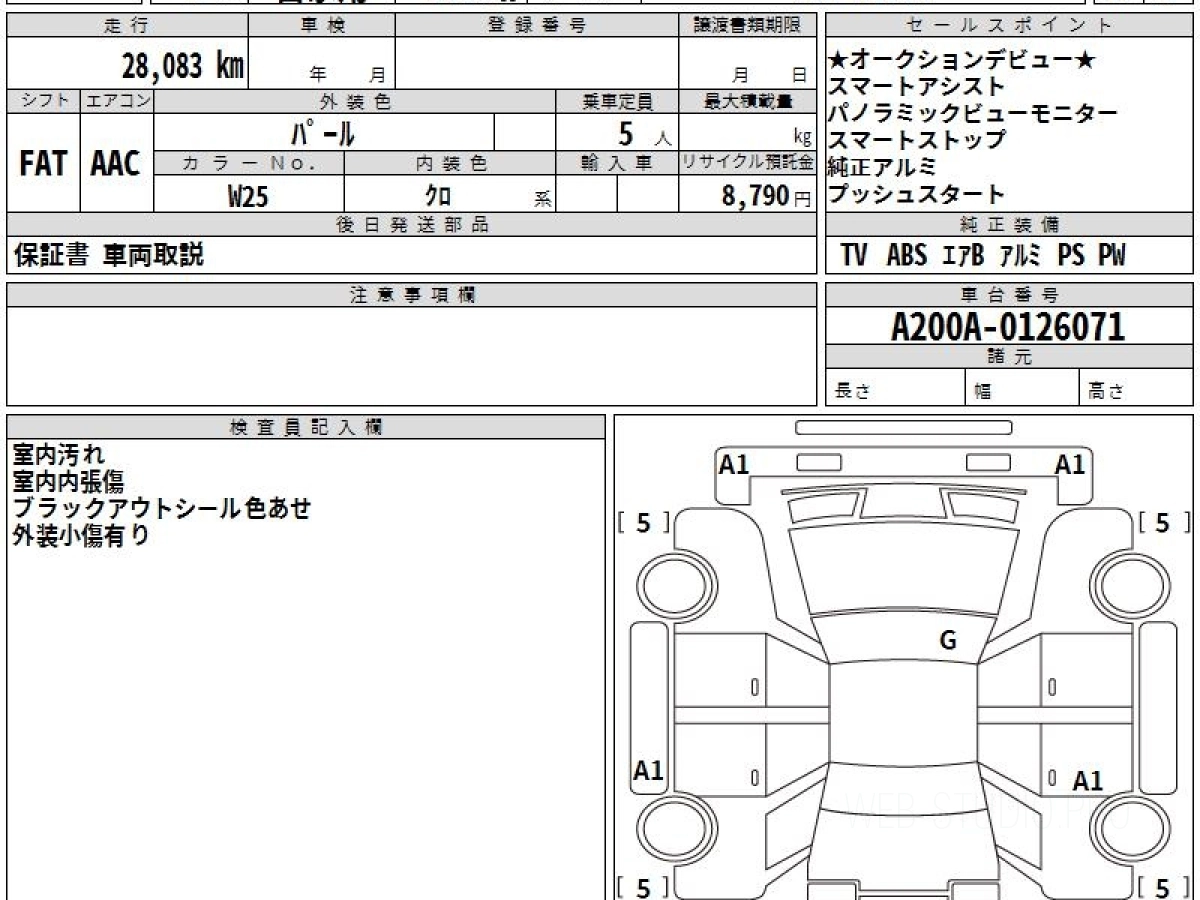Select the TV equipment label

coord(853,256)
